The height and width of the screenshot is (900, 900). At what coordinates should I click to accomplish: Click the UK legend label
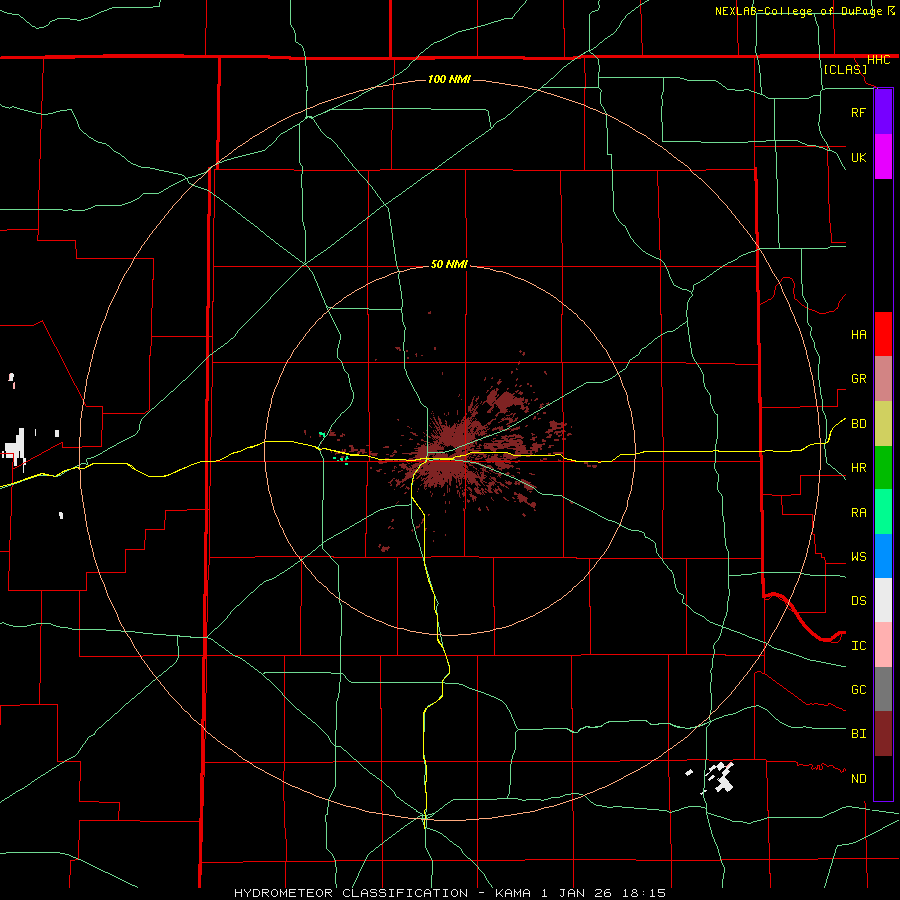858,157
